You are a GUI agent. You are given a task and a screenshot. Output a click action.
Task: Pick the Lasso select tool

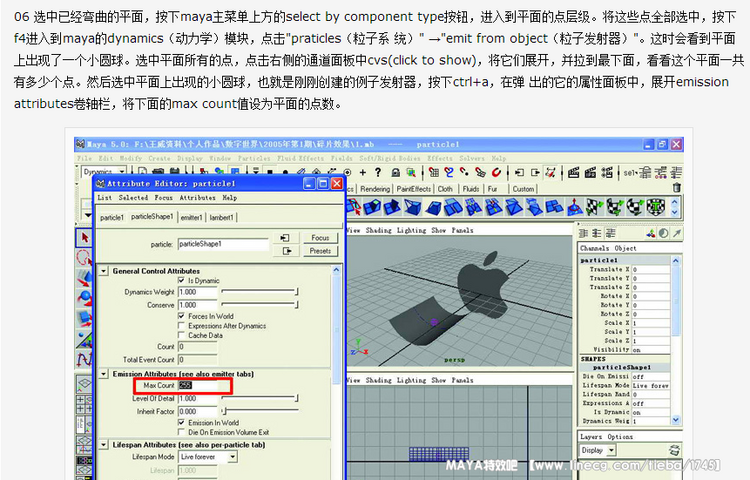(x=84, y=258)
